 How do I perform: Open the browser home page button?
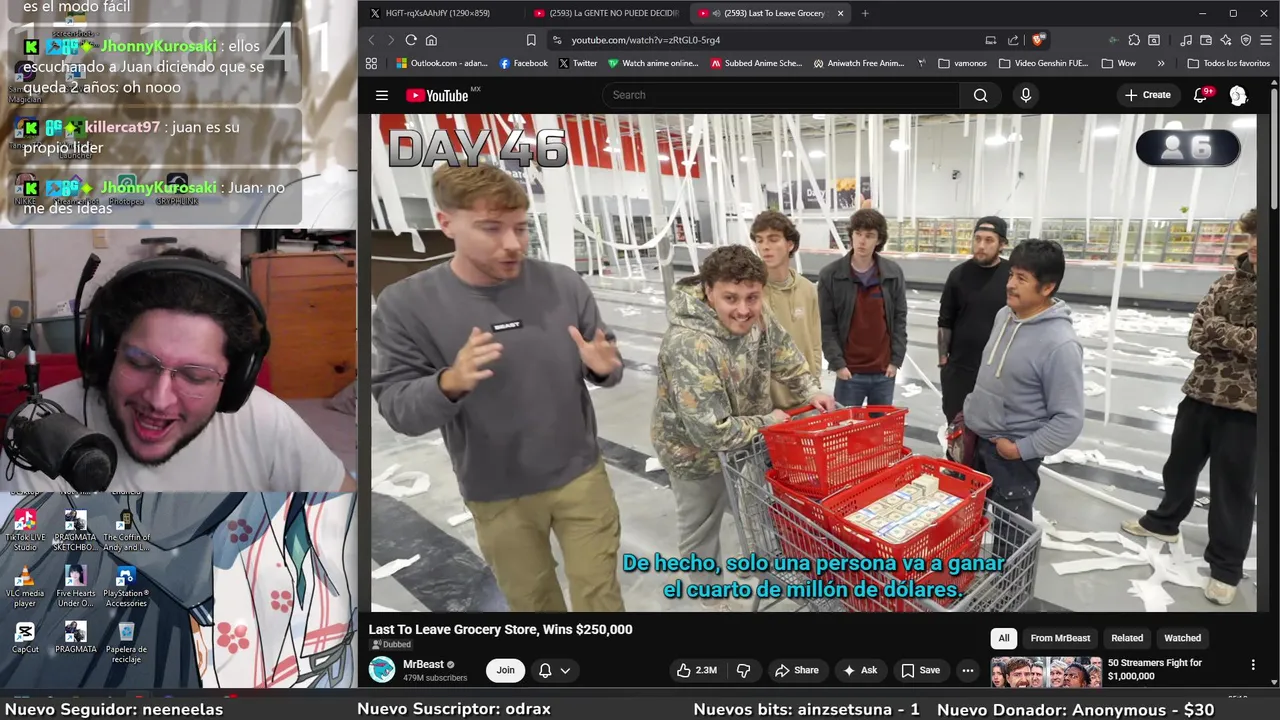coord(431,40)
